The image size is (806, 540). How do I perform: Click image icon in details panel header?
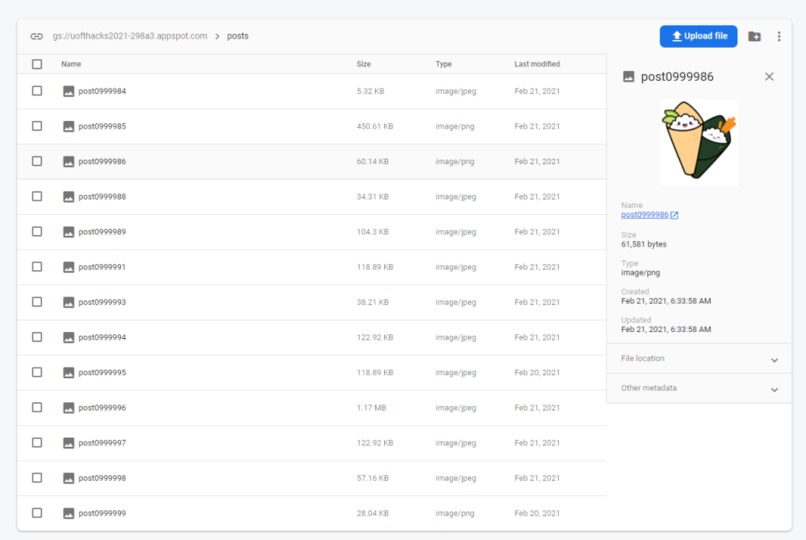628,77
